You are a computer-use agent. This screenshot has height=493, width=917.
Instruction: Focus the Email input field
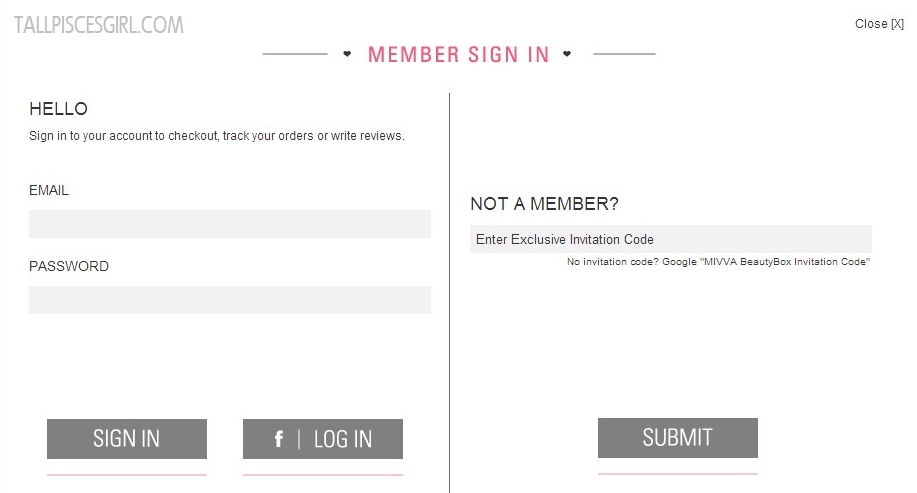(x=229, y=224)
